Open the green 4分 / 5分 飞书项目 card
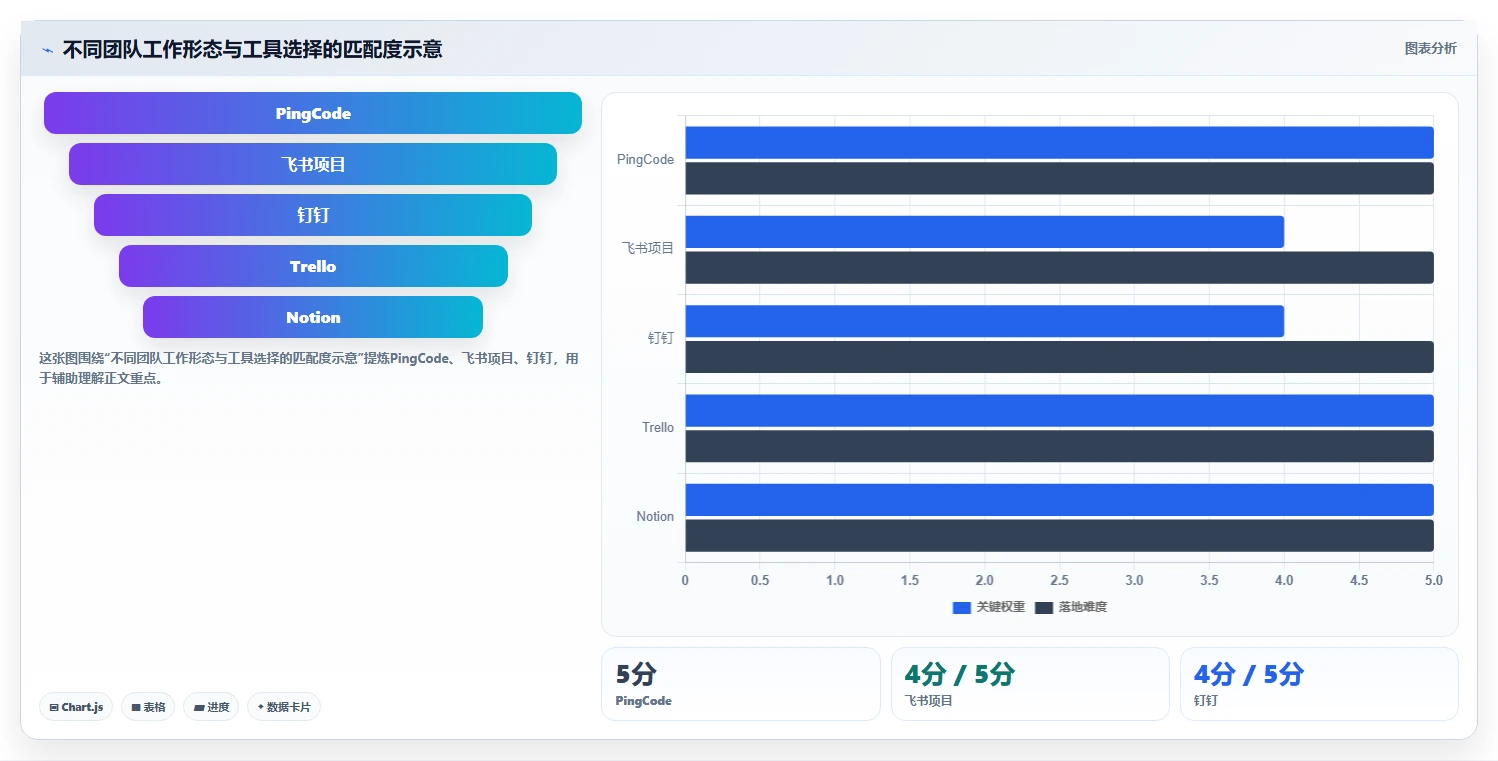This screenshot has height=761, width=1498. pos(1030,684)
